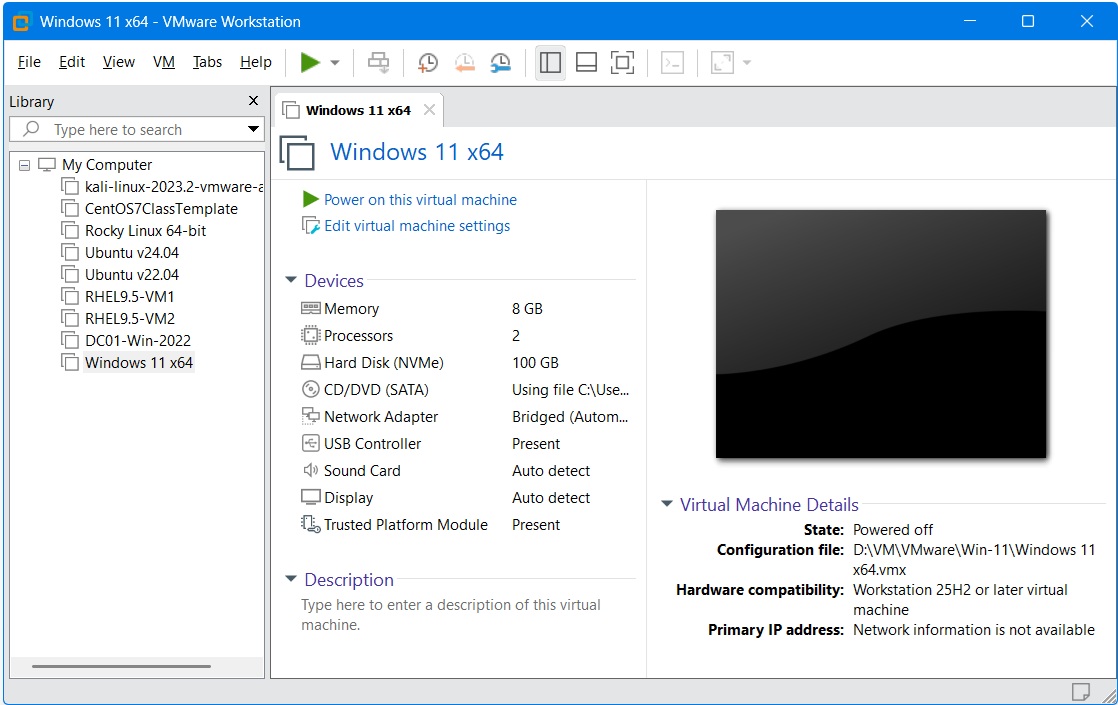This screenshot has height=705, width=1118.
Task: Click the CD/DVD (SATA) device icon
Action: 311,389
